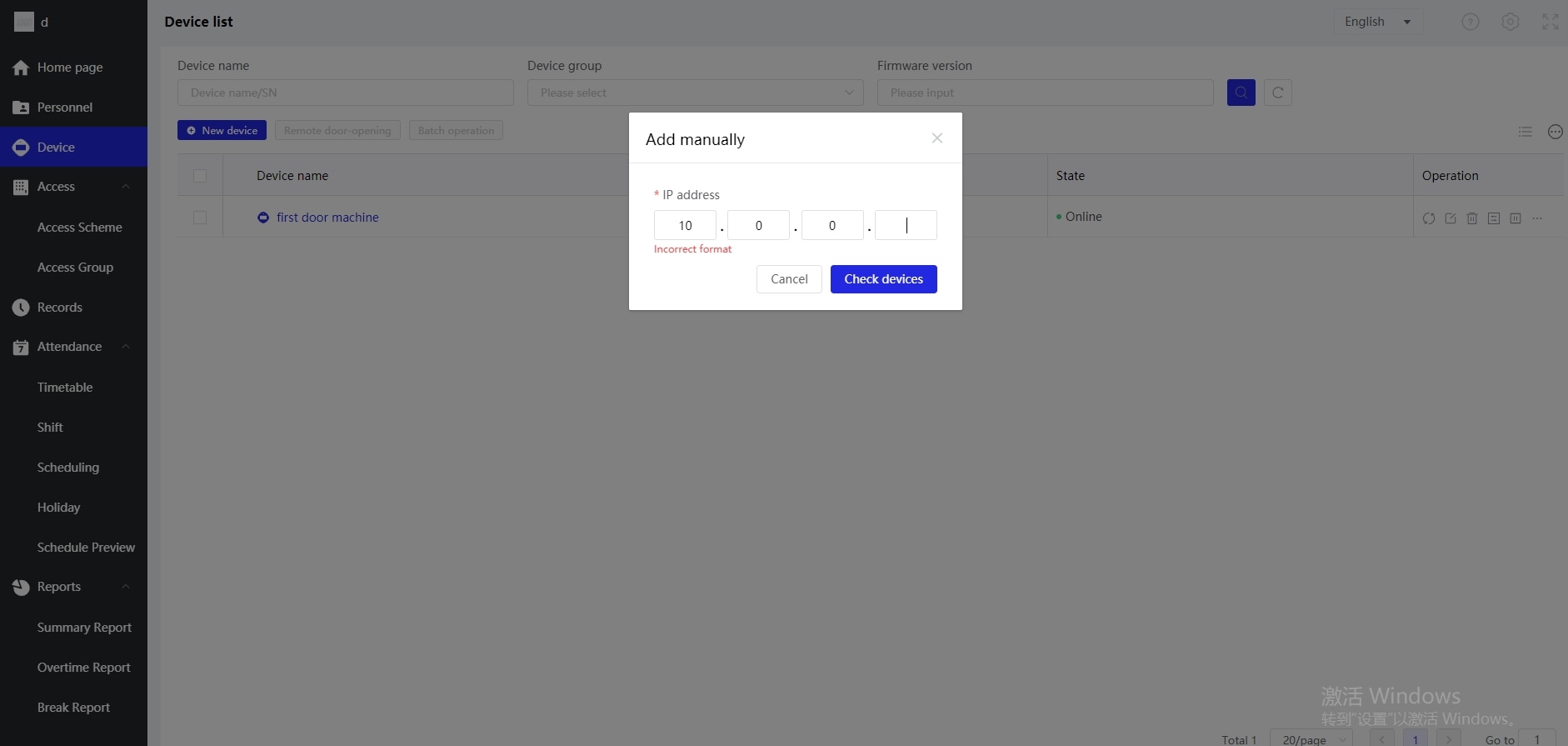The width and height of the screenshot is (1568, 746).
Task: Cancel the Add manually dialog
Action: (x=789, y=279)
